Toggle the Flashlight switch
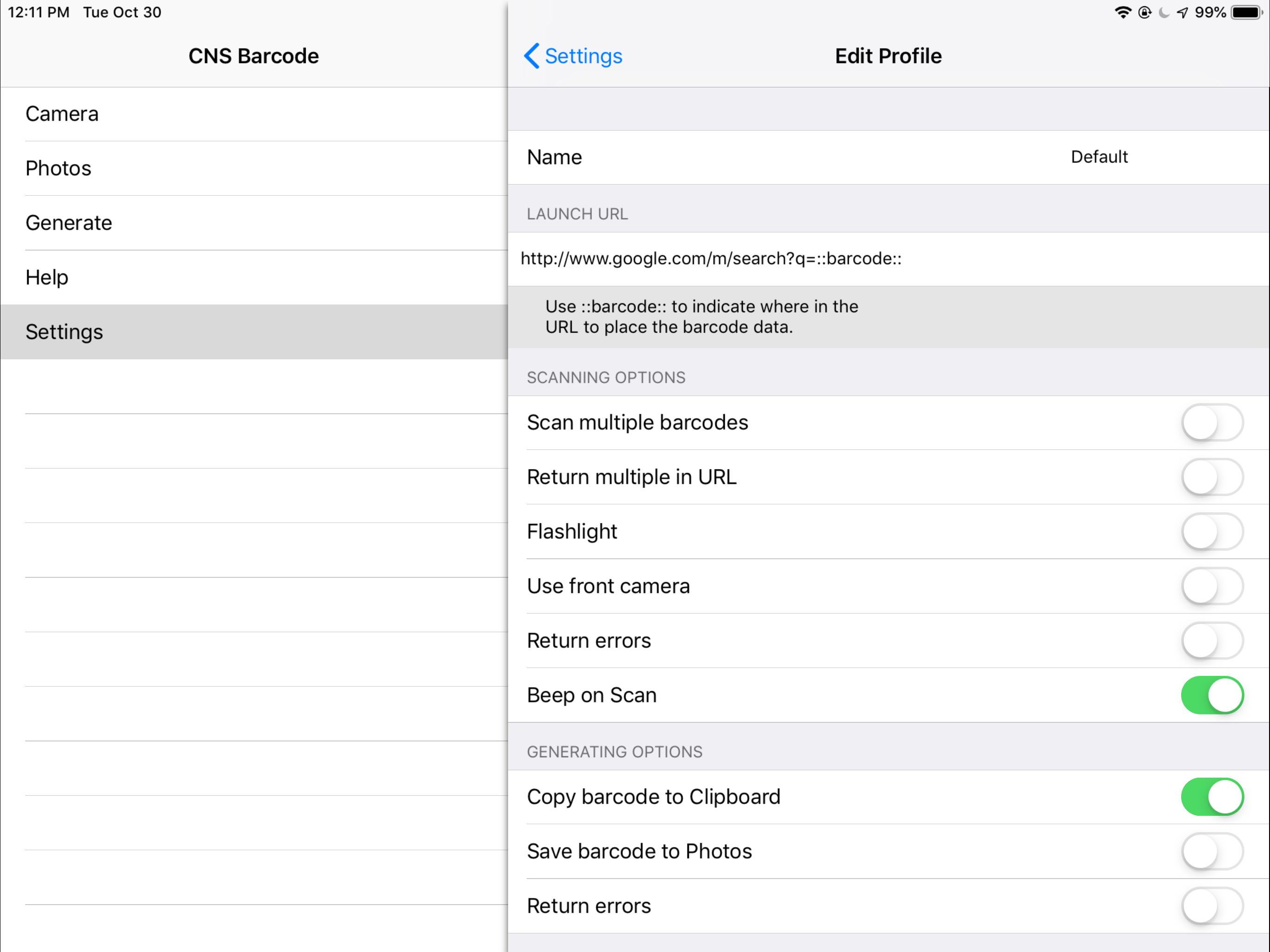Screen dimensions: 1270x952 click(x=1212, y=532)
